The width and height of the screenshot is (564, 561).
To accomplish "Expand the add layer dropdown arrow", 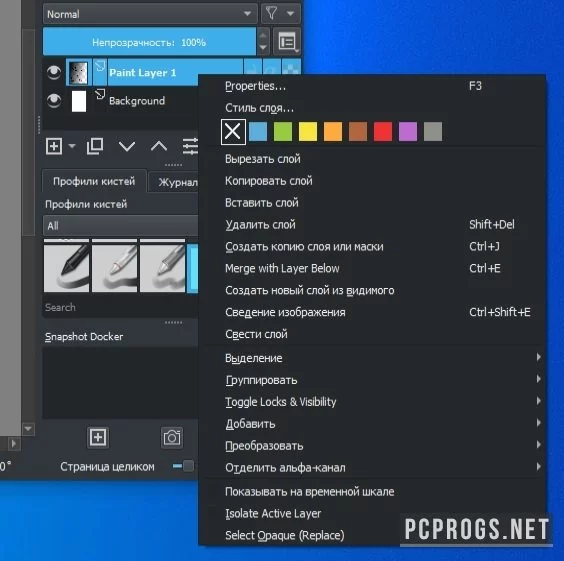I will (72, 146).
